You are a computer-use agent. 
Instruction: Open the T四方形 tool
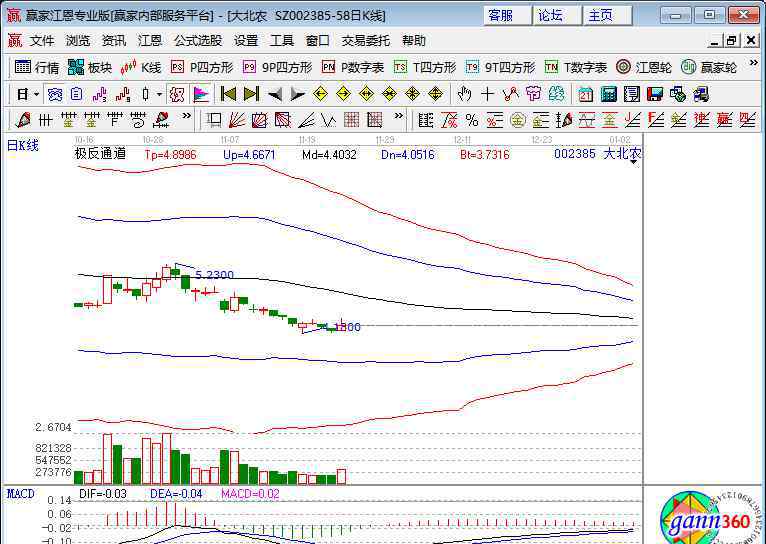425,67
